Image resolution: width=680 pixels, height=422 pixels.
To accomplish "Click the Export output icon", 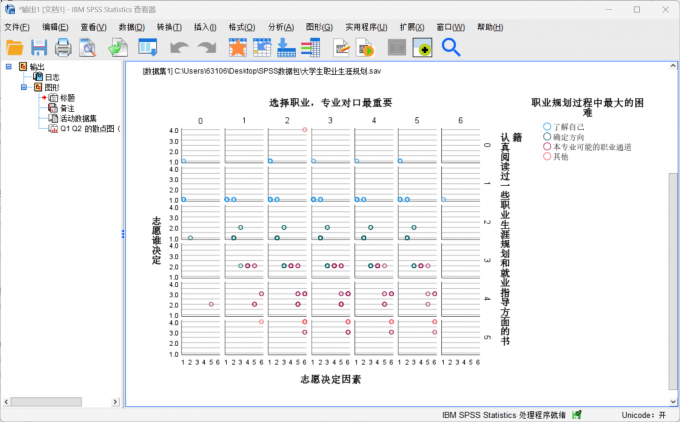I will pos(117,47).
